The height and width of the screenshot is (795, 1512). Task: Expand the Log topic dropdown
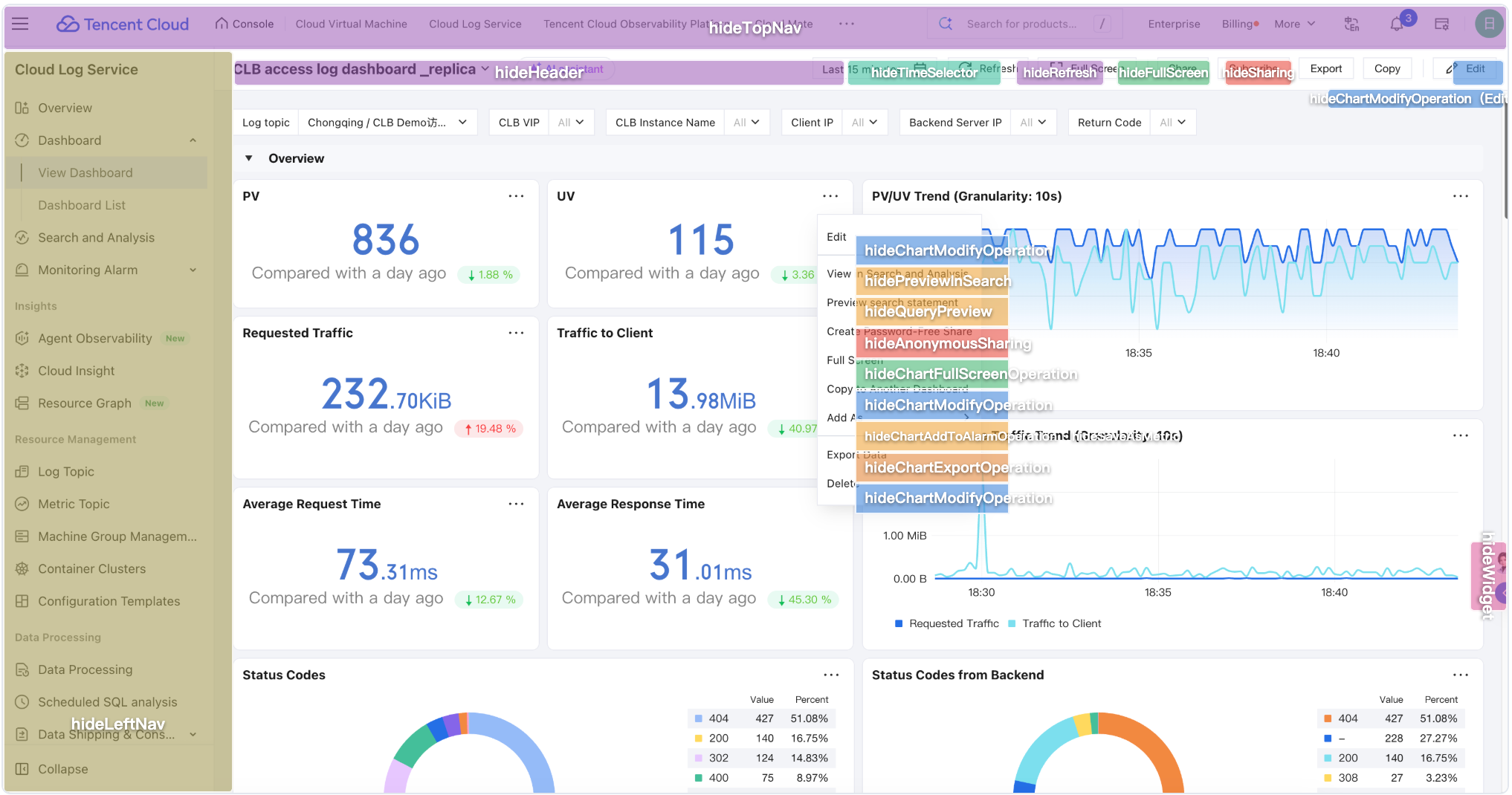point(387,123)
